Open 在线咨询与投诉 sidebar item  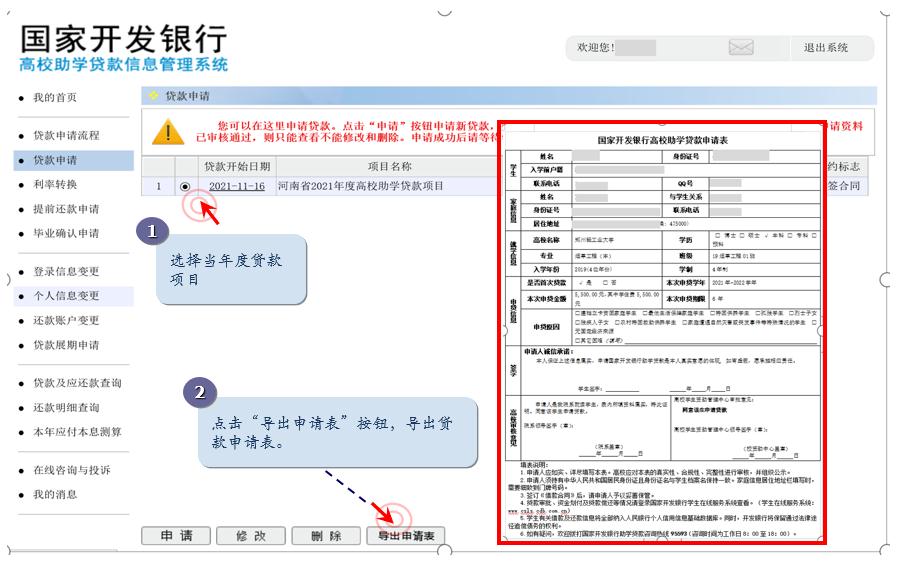click(x=72, y=470)
